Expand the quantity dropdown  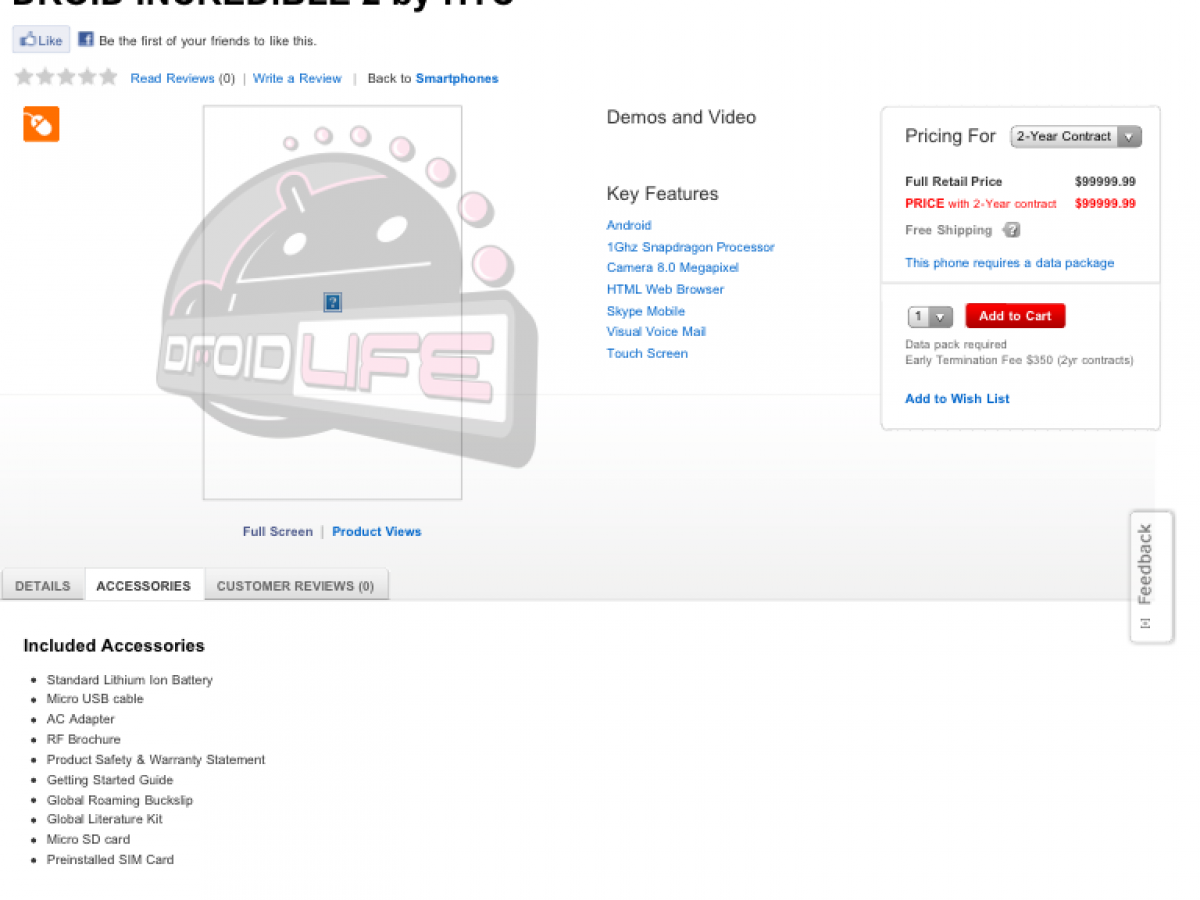click(930, 317)
